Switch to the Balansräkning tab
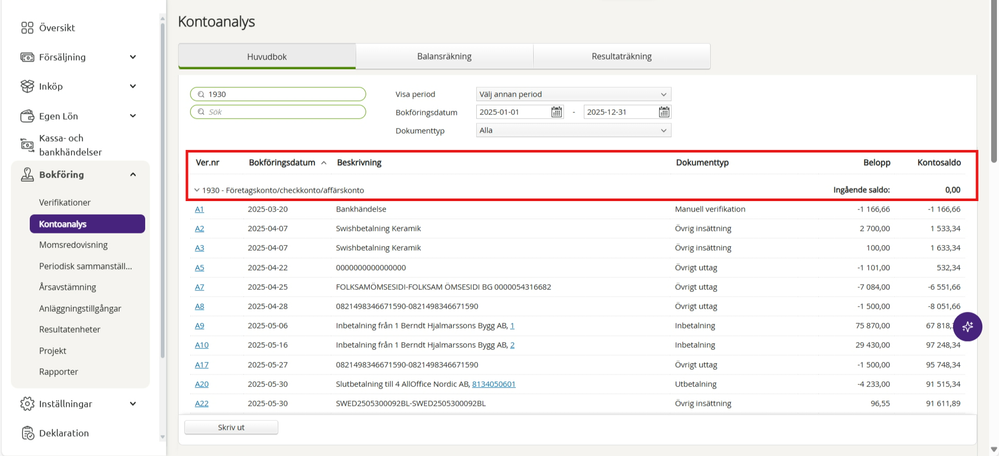Viewport: 999px width, 456px height. [x=444, y=56]
